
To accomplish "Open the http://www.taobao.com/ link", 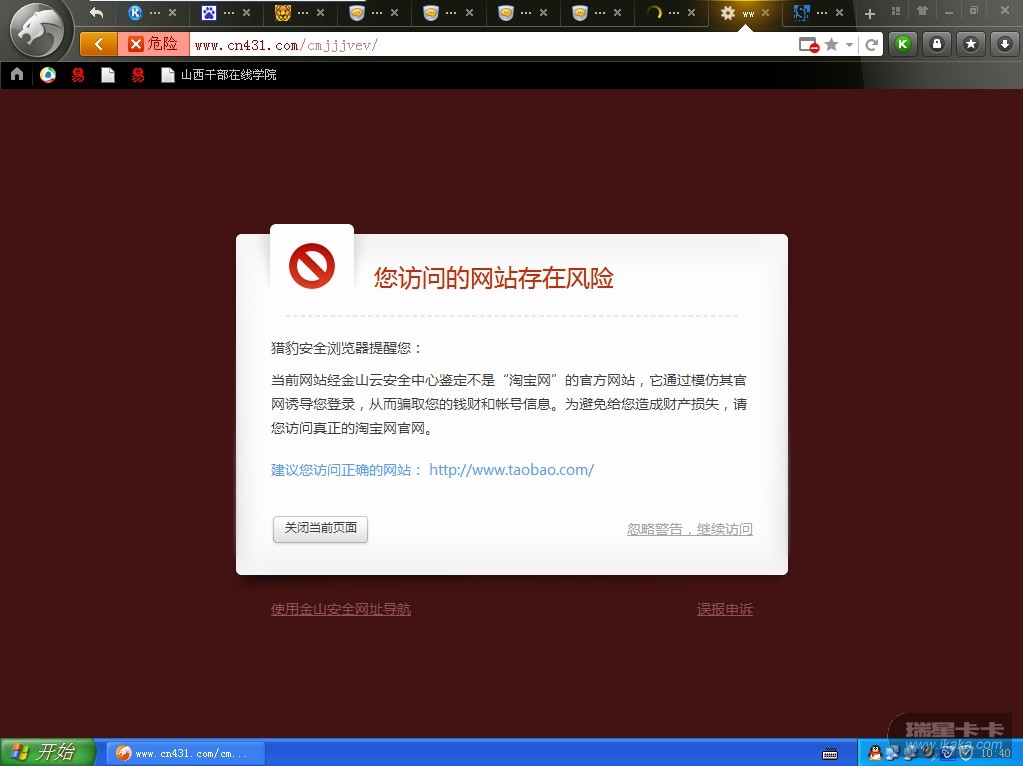I will pos(512,470).
